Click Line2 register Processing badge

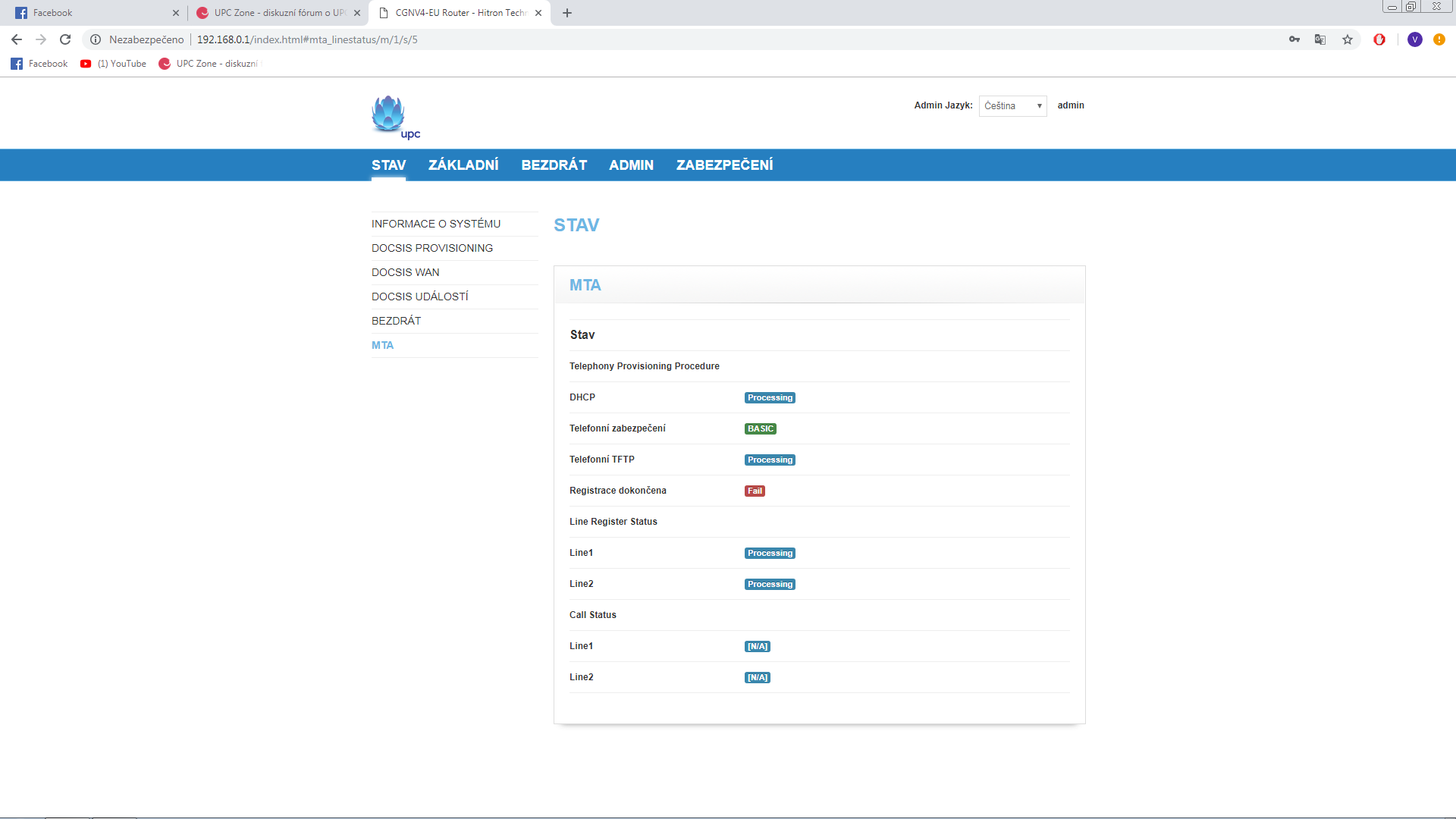770,584
